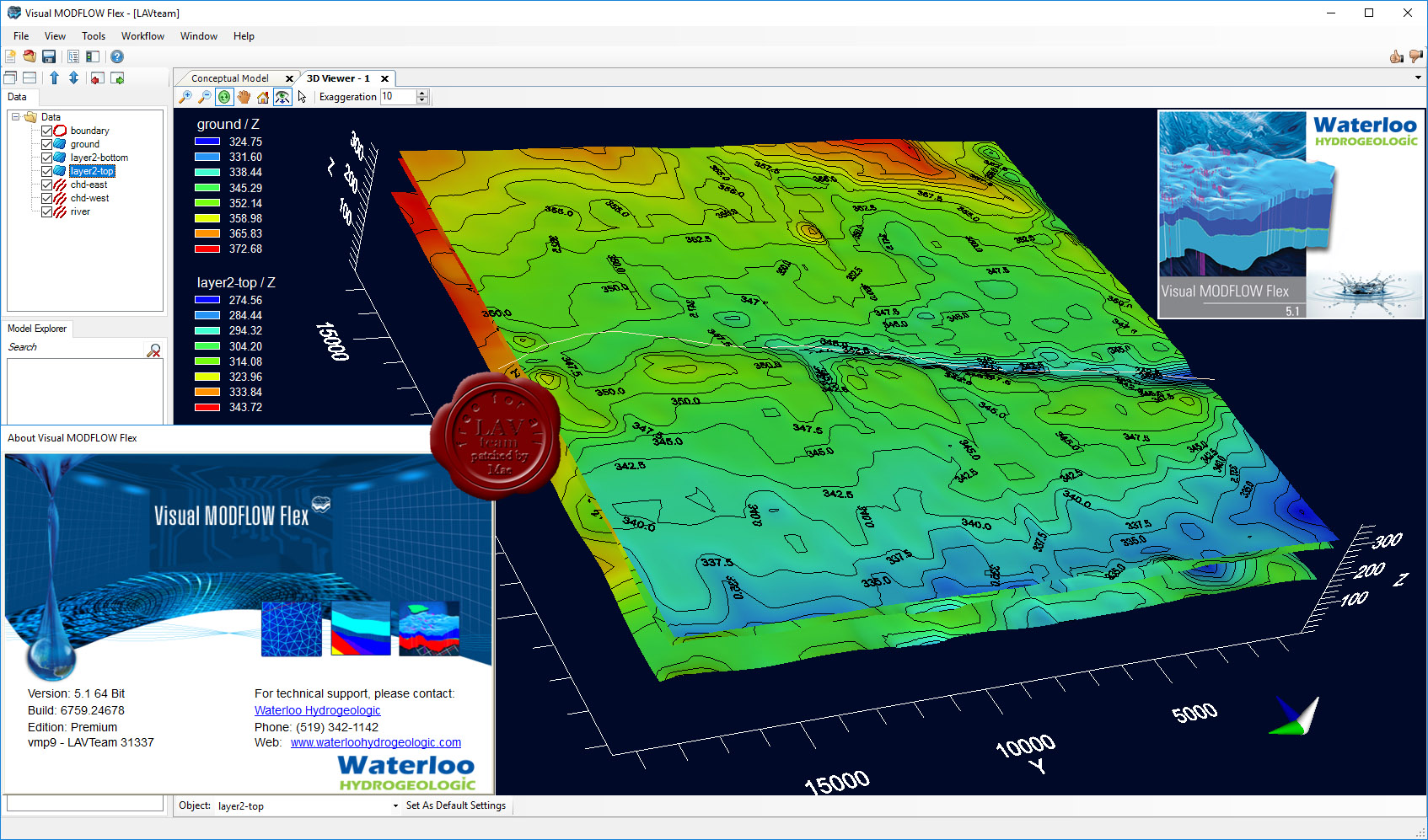This screenshot has width=1428, height=840.
Task: Toggle the green Rotate tool
Action: 224,97
